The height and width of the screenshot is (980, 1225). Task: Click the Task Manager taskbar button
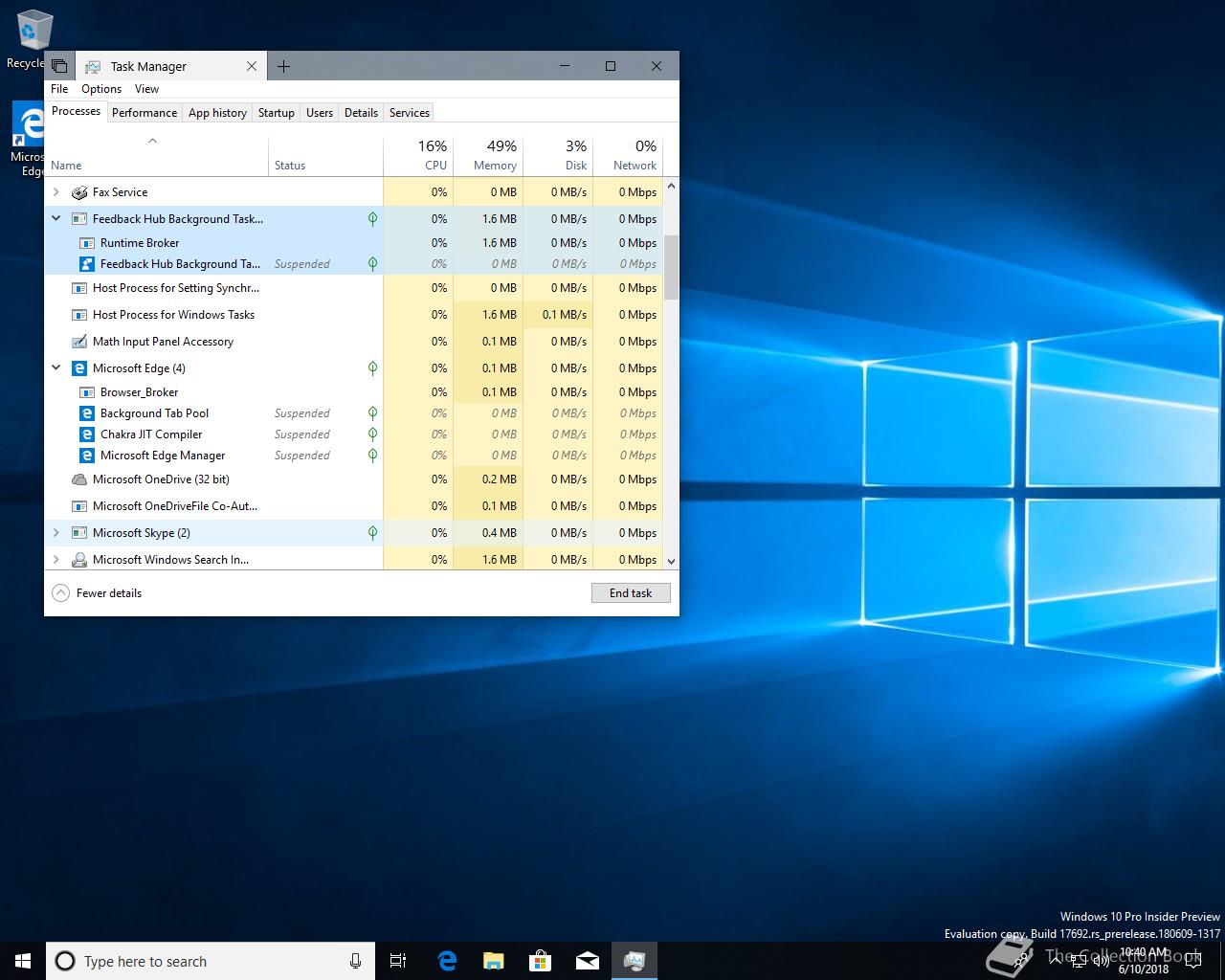pyautogui.click(x=635, y=961)
